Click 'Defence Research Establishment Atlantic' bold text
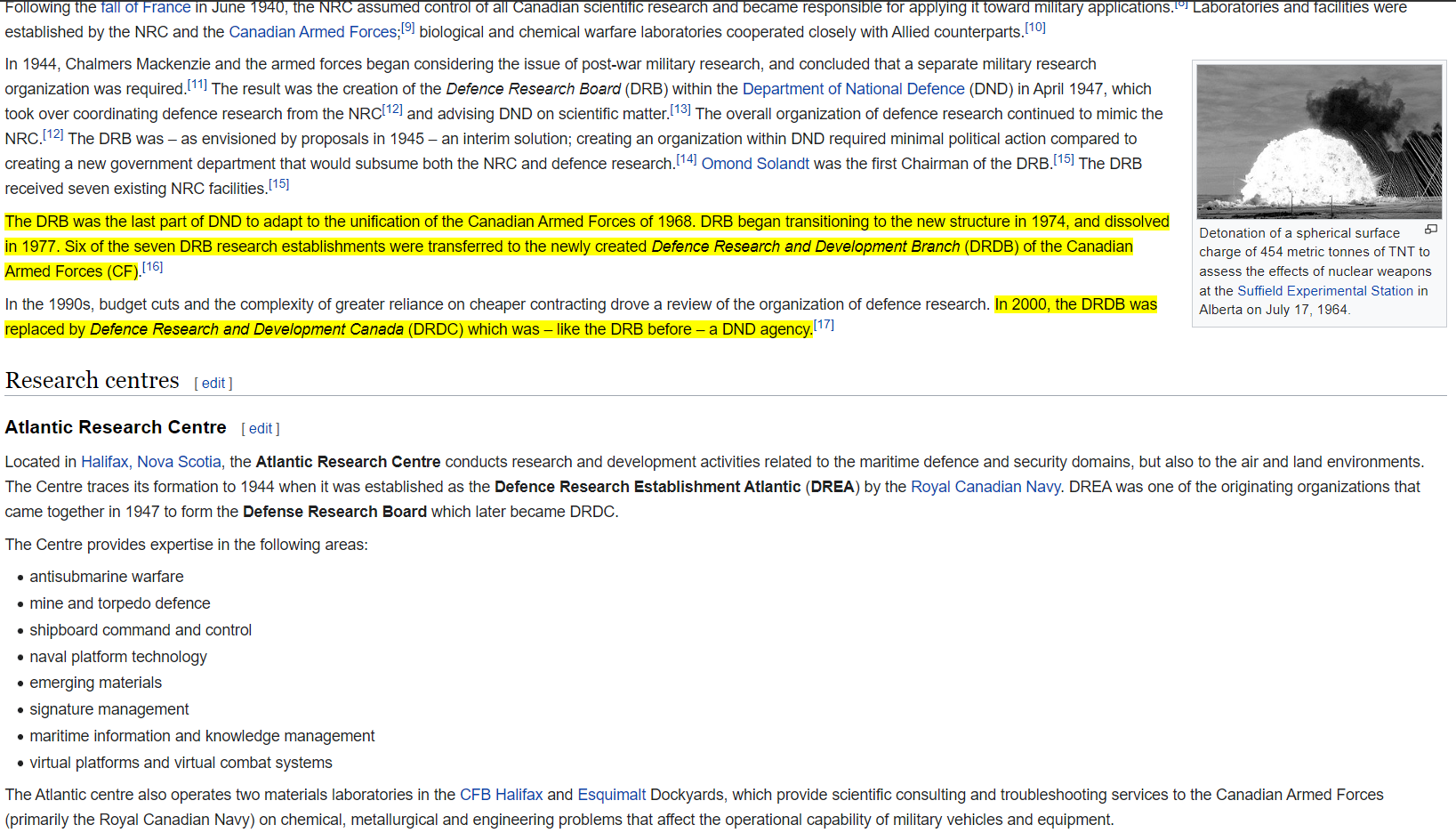 tap(648, 487)
